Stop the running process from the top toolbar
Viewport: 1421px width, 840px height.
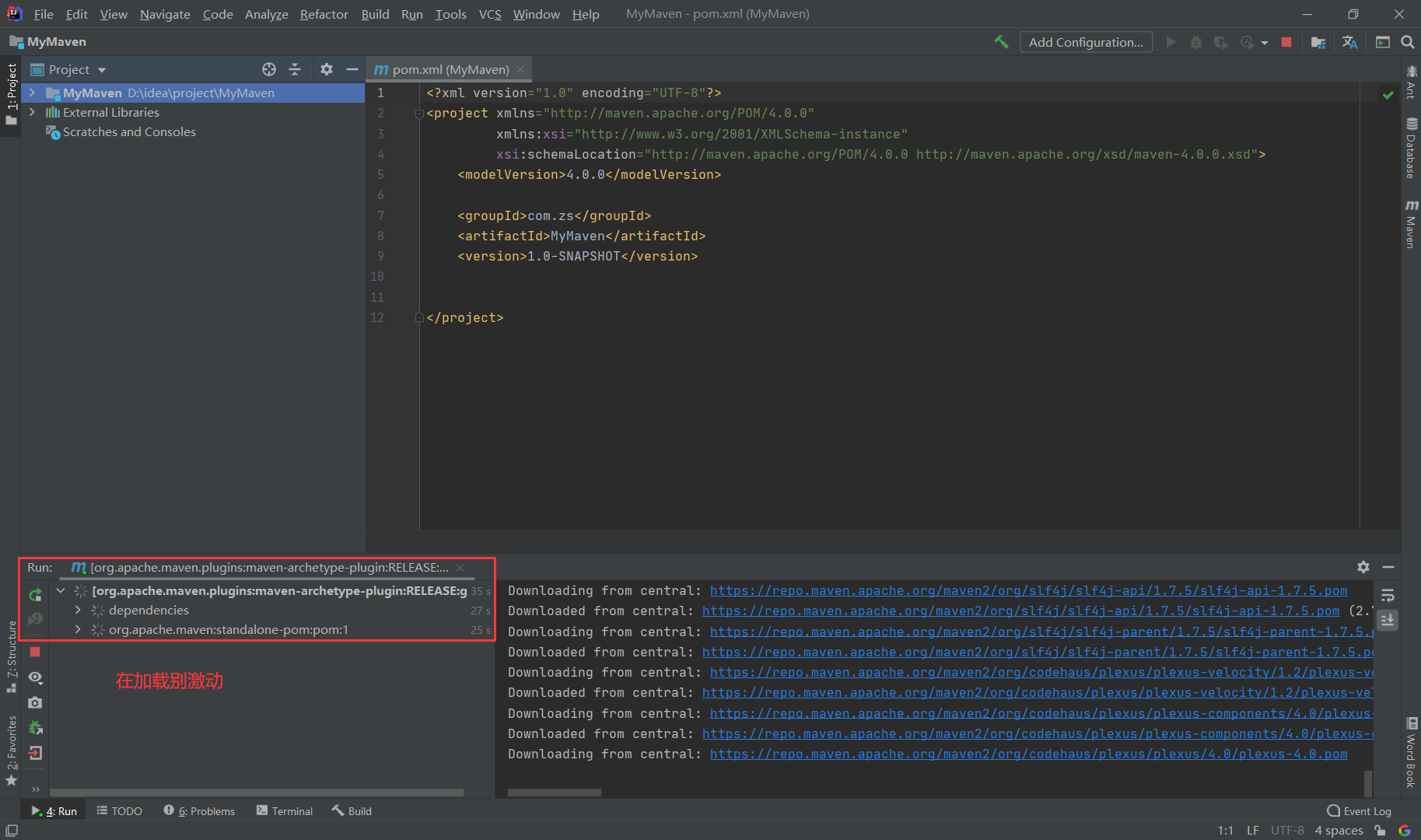(1286, 42)
